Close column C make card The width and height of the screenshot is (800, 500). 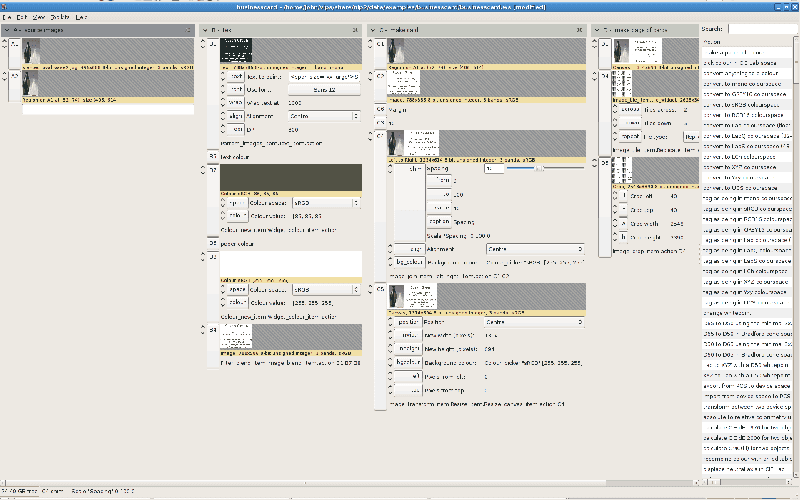(x=580, y=31)
